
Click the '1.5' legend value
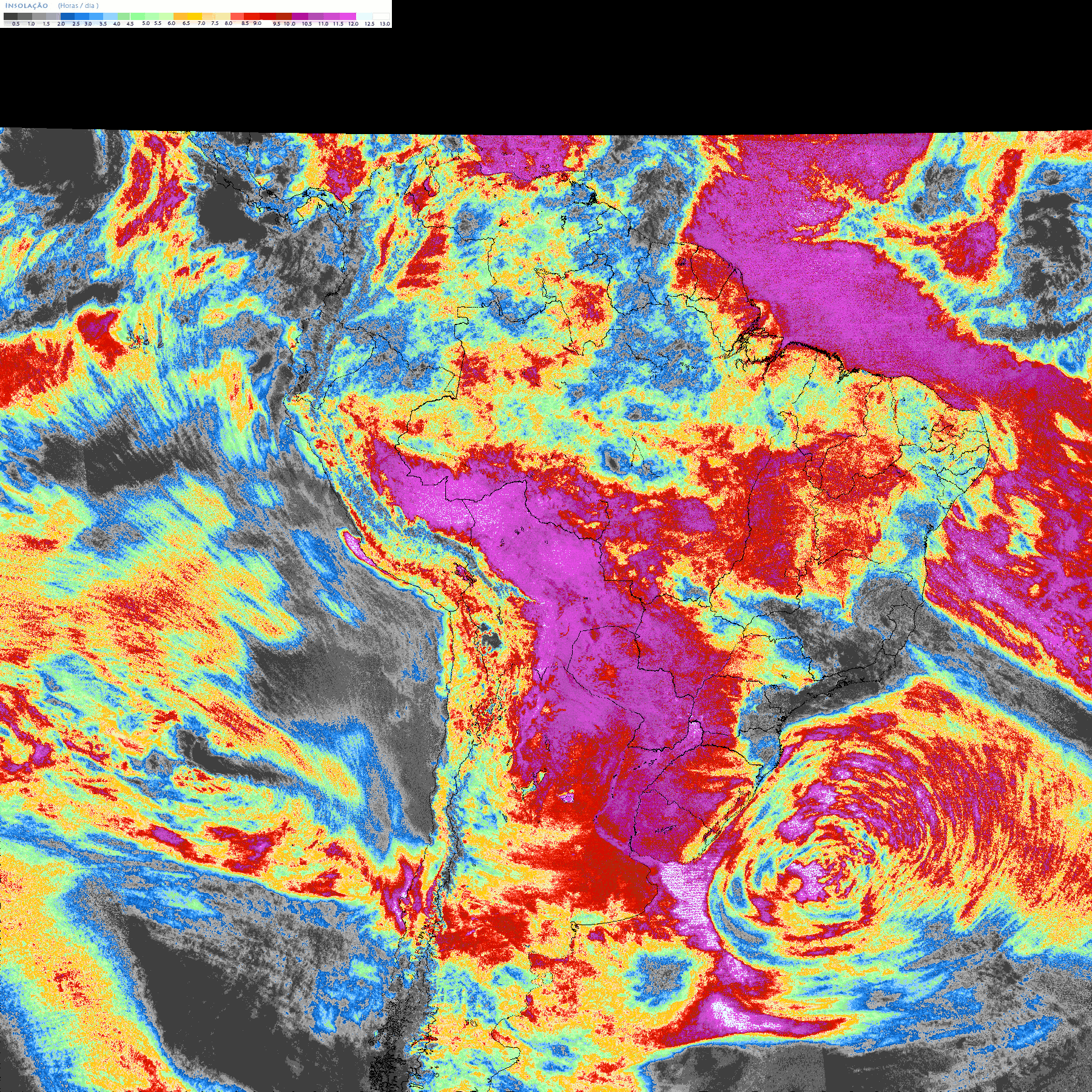tap(46, 24)
